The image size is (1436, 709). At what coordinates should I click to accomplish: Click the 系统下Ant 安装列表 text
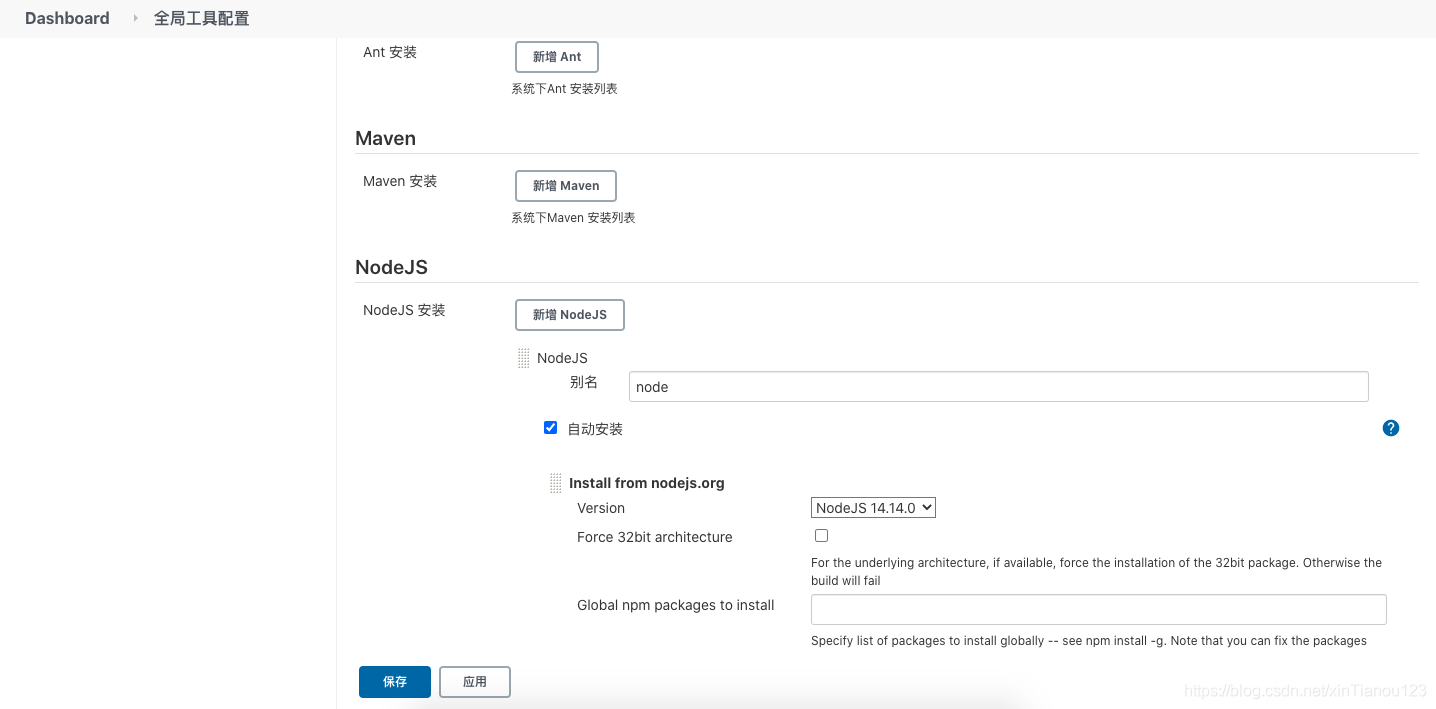(565, 89)
